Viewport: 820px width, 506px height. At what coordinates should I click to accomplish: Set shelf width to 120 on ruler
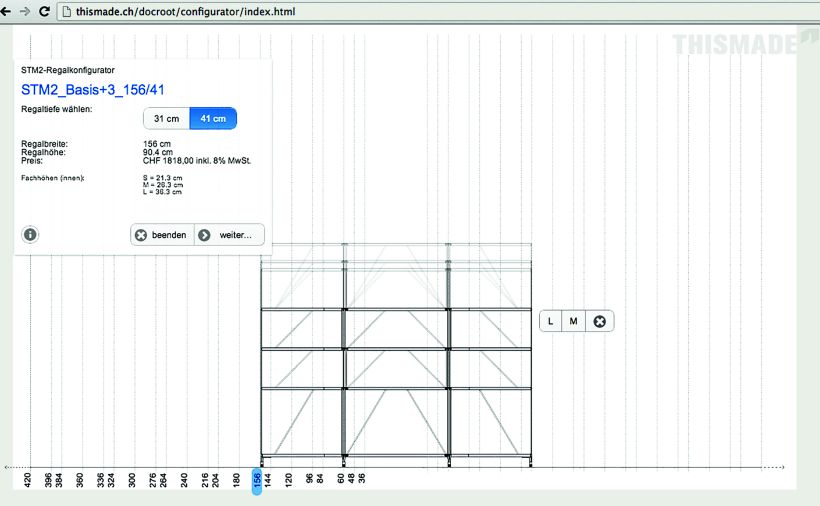point(288,480)
